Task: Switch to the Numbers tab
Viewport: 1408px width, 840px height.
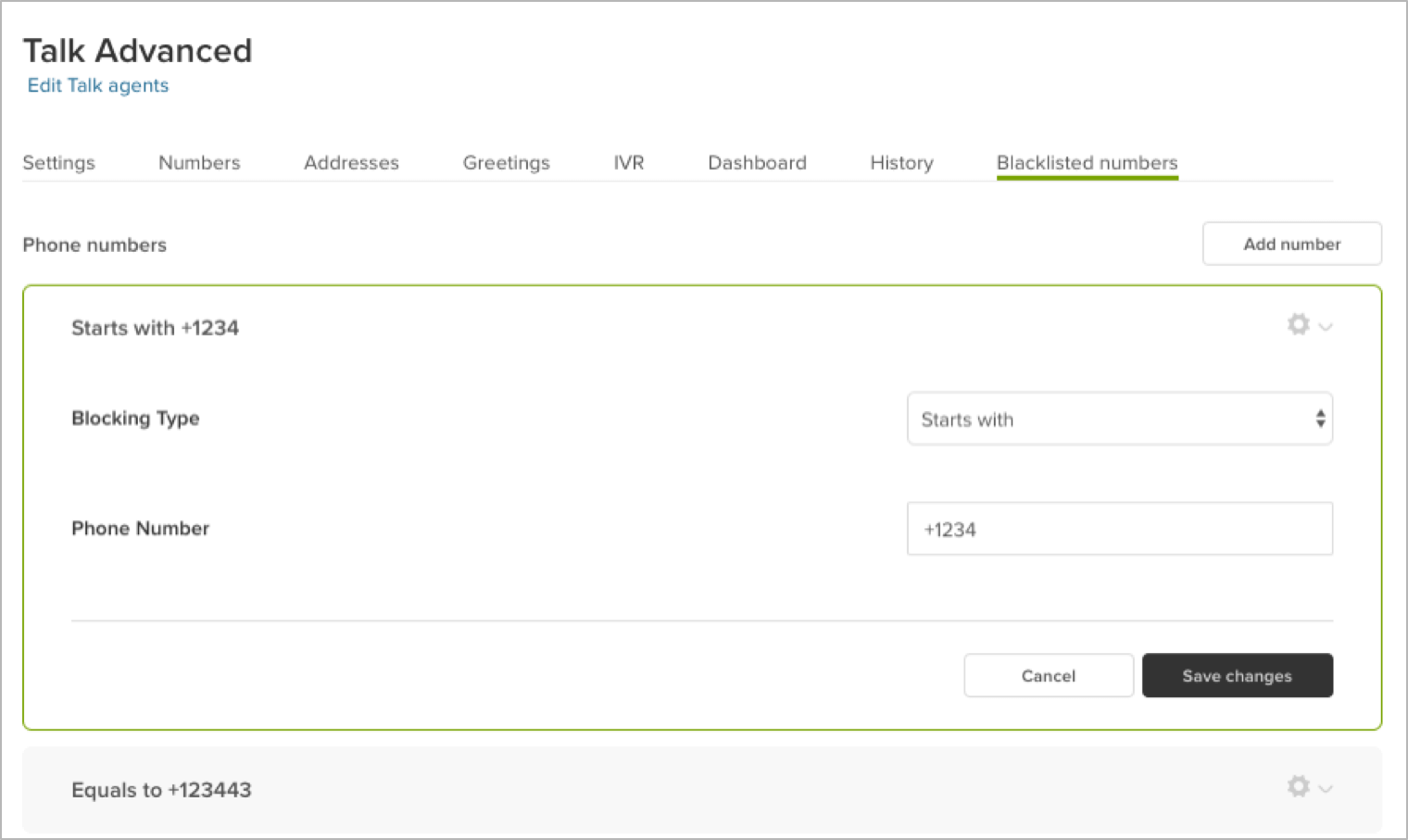Action: point(199,162)
